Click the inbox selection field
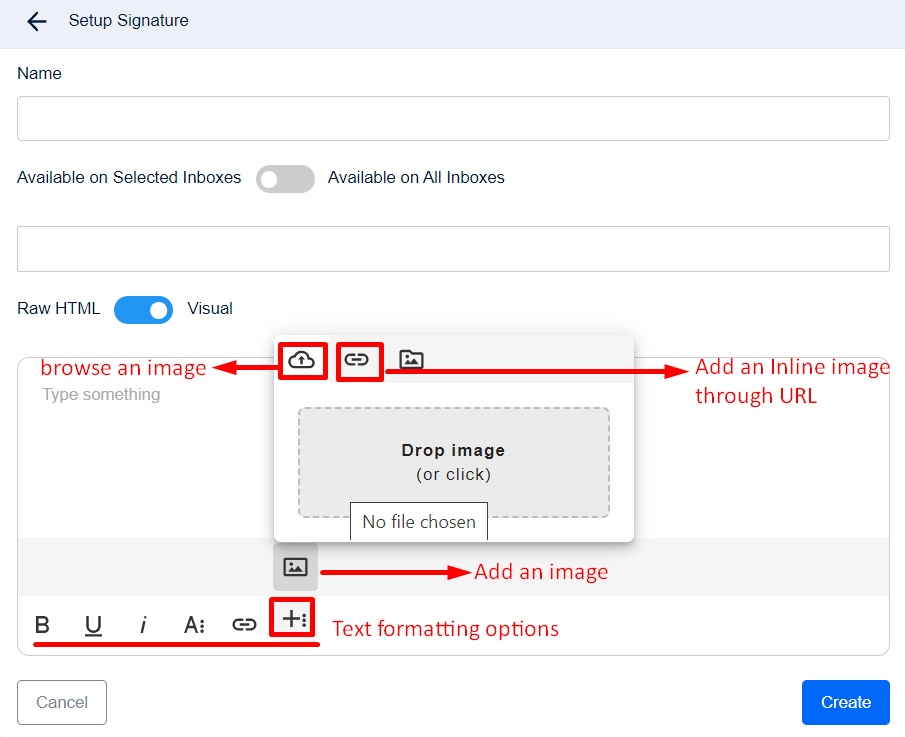905x737 pixels. pos(453,249)
